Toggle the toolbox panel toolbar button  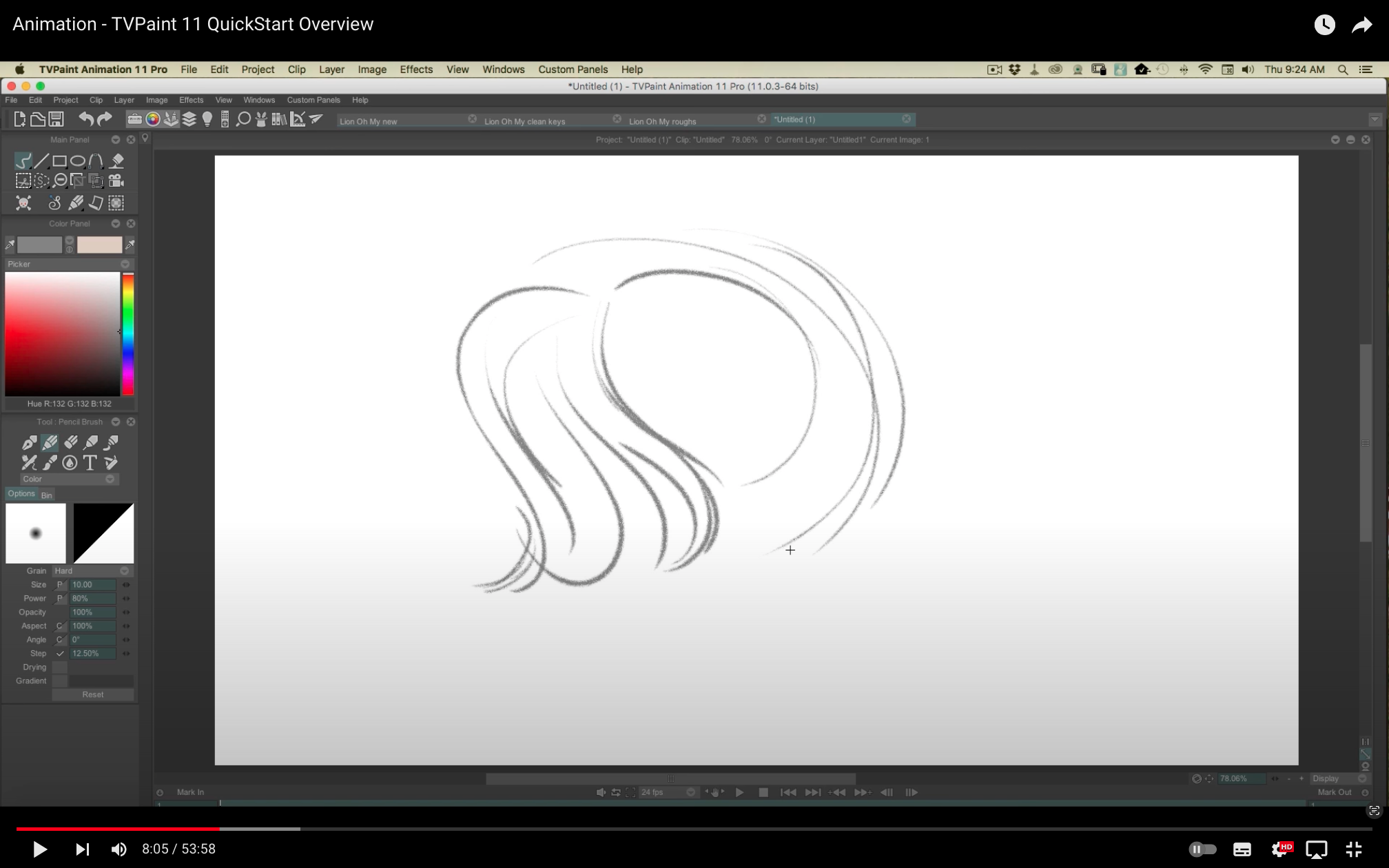pyautogui.click(x=134, y=119)
